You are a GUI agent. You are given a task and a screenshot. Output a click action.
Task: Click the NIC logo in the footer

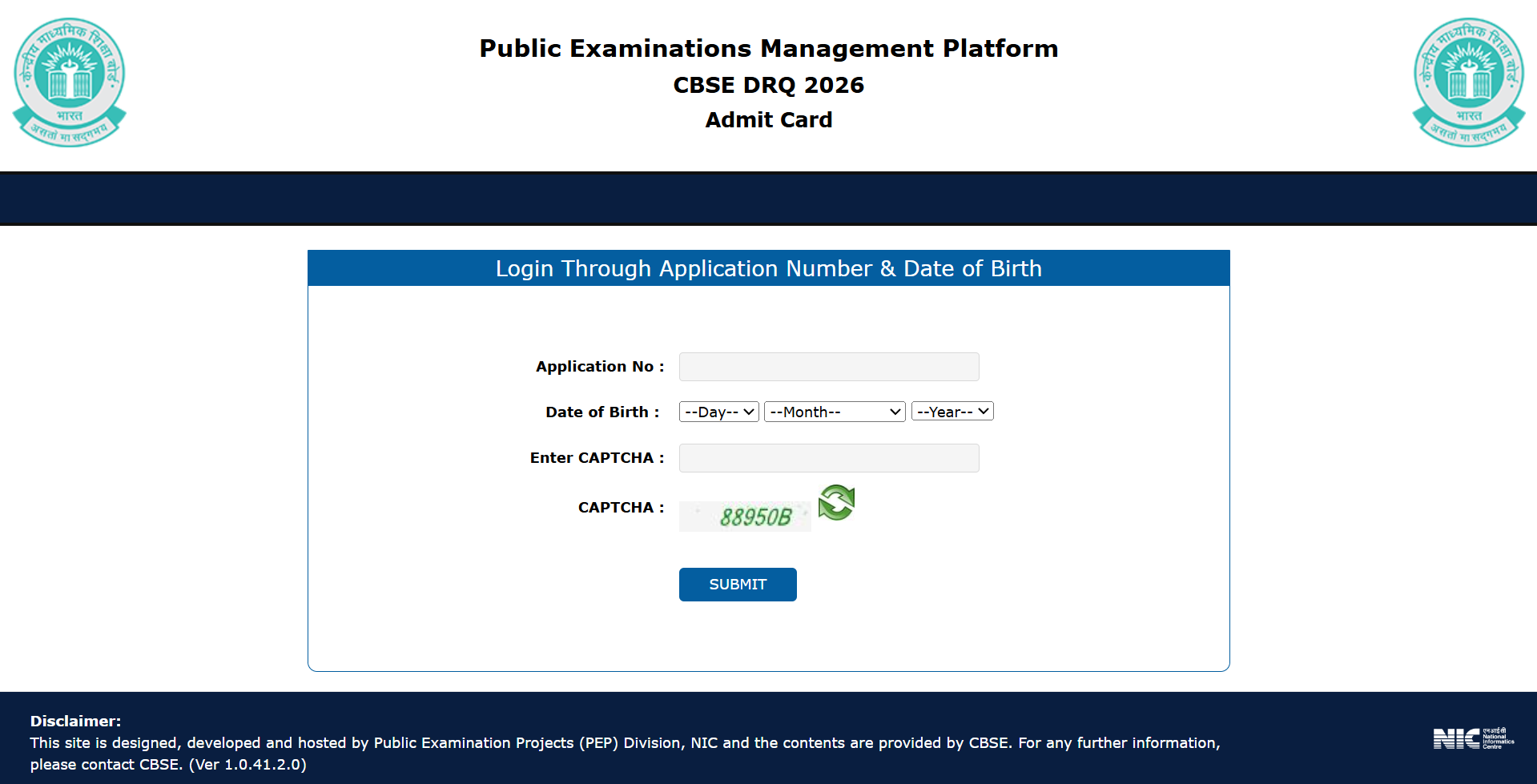pyautogui.click(x=1473, y=738)
